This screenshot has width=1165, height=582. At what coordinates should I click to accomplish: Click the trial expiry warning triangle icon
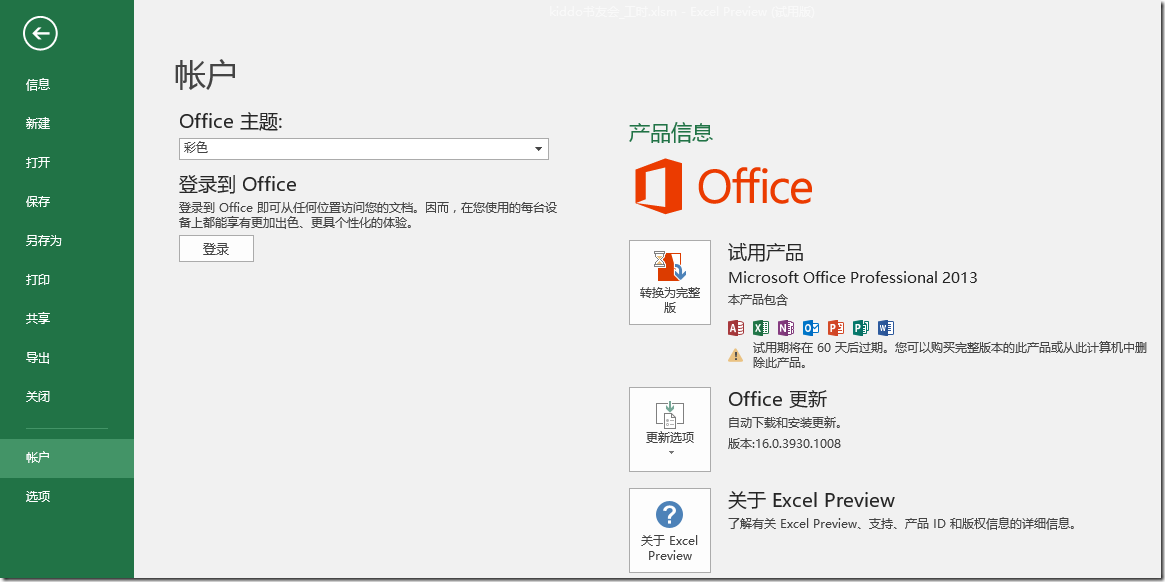pos(736,355)
